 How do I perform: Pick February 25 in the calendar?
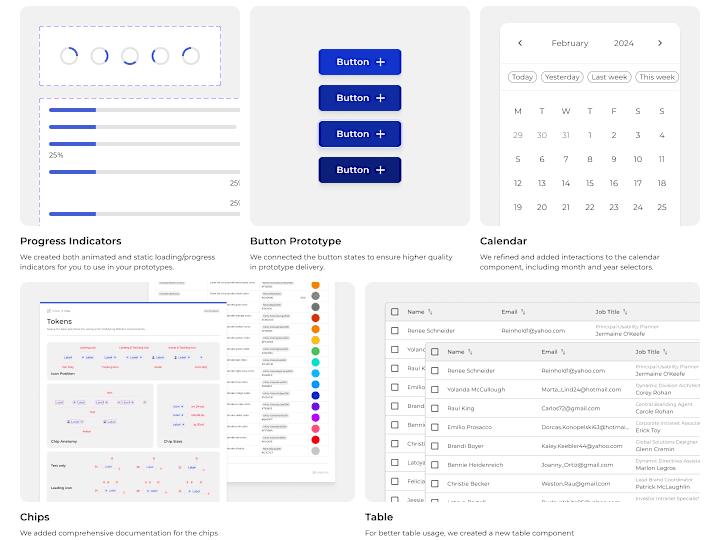(662, 207)
